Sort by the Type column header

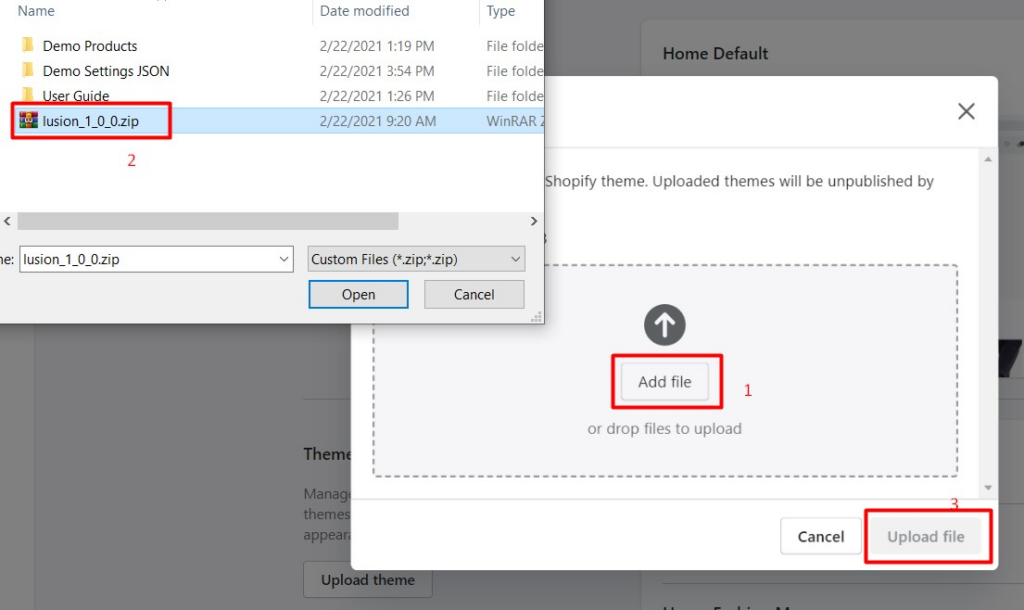[501, 11]
